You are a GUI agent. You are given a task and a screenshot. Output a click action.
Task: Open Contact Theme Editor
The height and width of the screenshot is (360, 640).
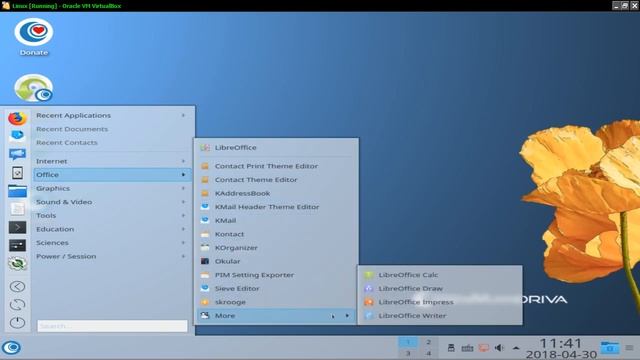(x=276, y=180)
